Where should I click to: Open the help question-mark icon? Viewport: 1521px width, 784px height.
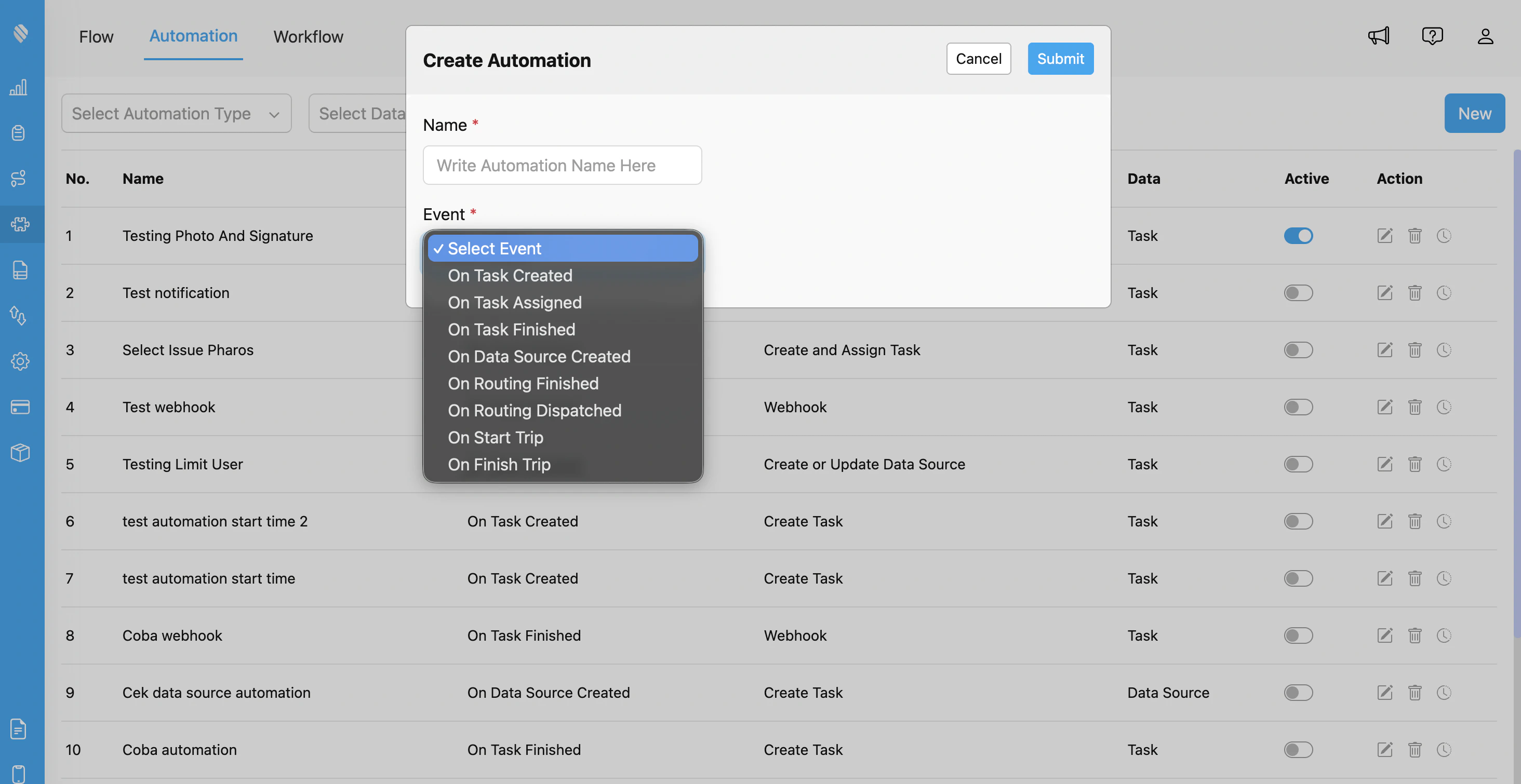(x=1433, y=36)
